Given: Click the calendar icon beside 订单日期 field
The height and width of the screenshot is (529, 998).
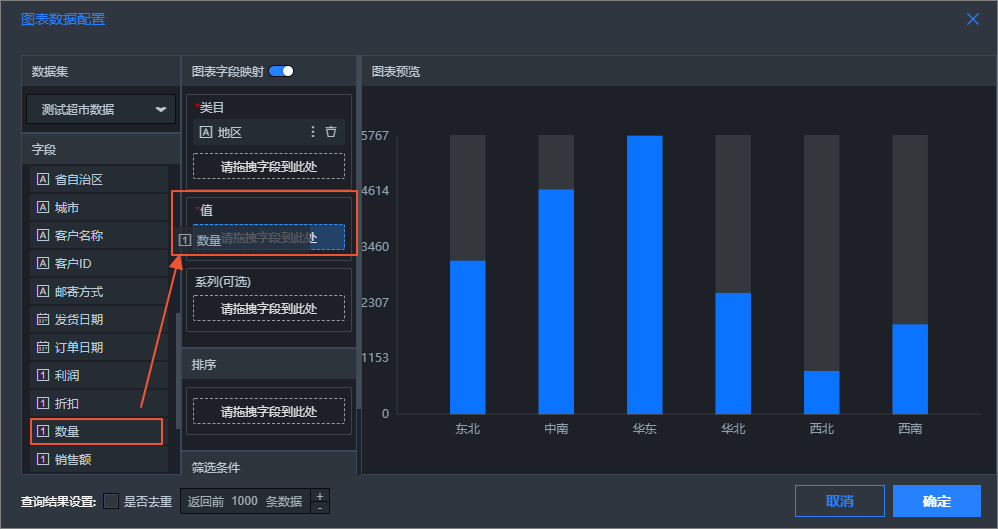Looking at the screenshot, I should click(43, 348).
